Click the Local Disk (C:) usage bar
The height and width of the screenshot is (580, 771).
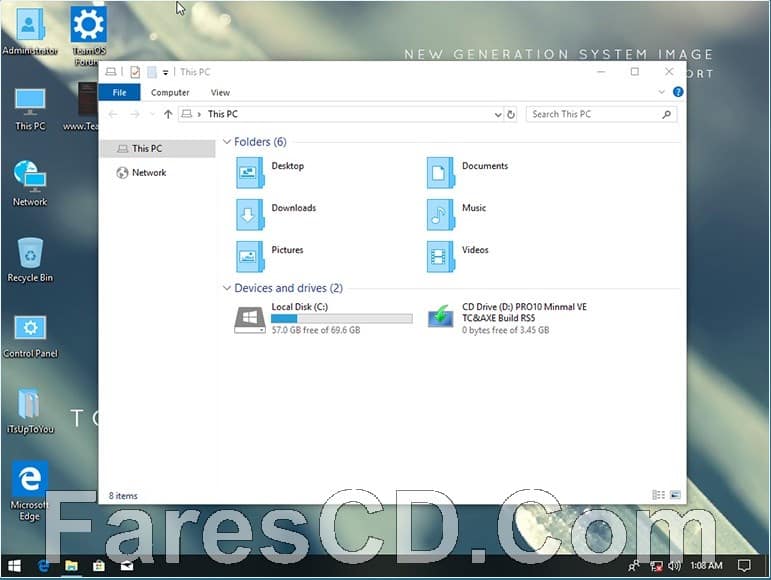click(x=342, y=319)
